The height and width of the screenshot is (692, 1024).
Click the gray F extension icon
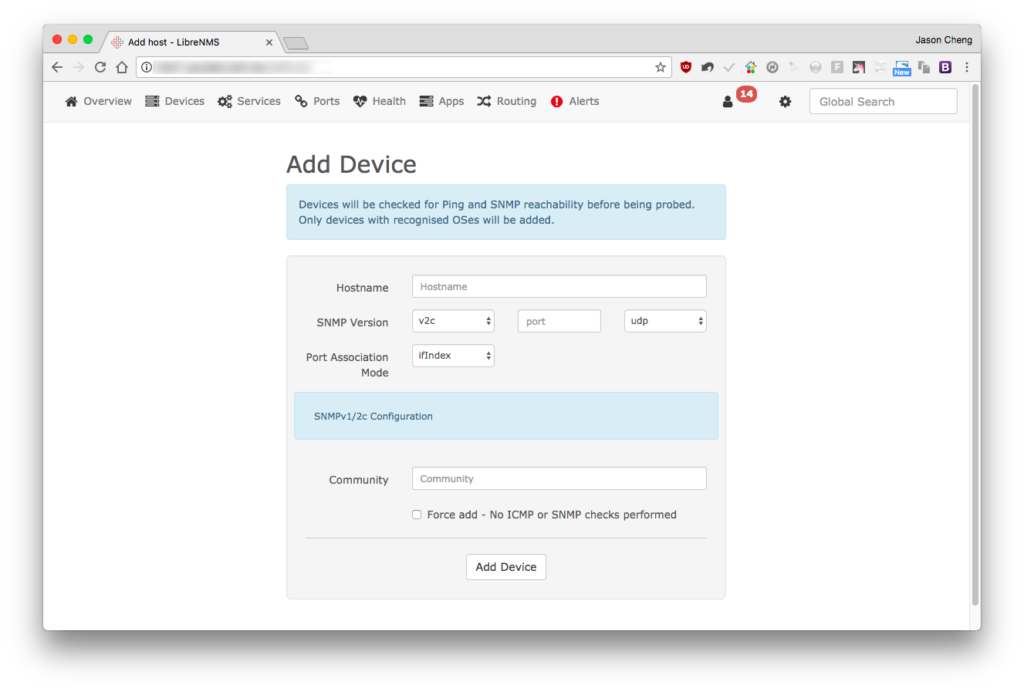[837, 67]
